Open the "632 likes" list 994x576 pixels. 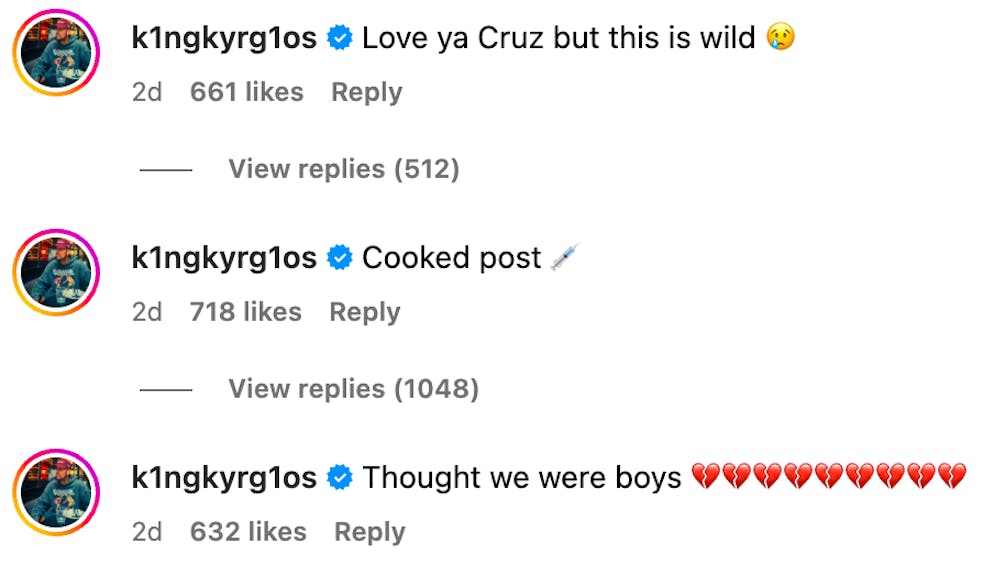[x=247, y=532]
